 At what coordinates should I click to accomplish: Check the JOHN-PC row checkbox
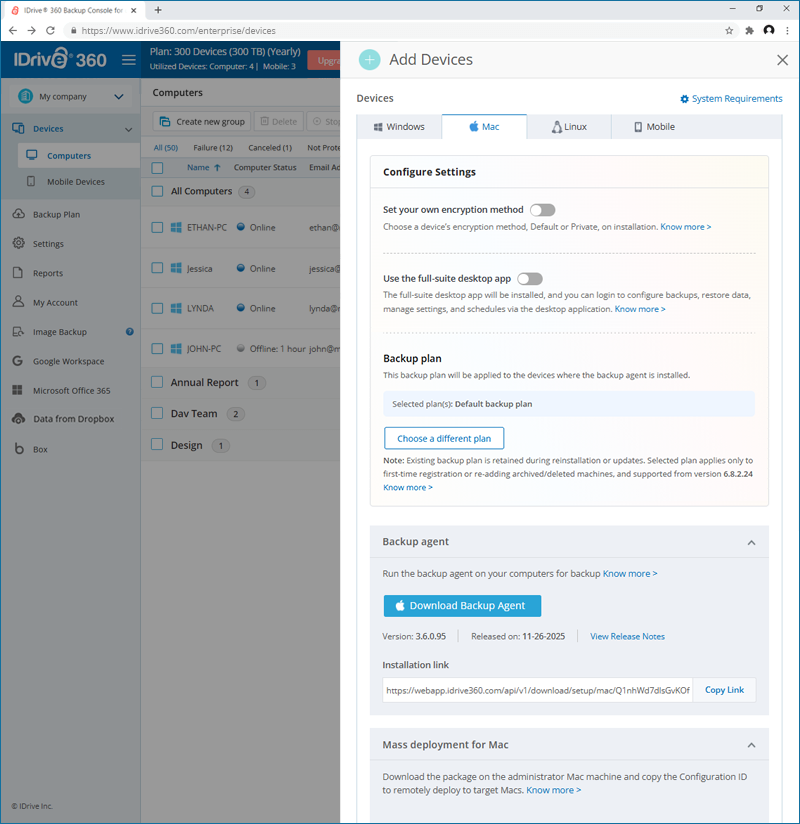pos(157,349)
